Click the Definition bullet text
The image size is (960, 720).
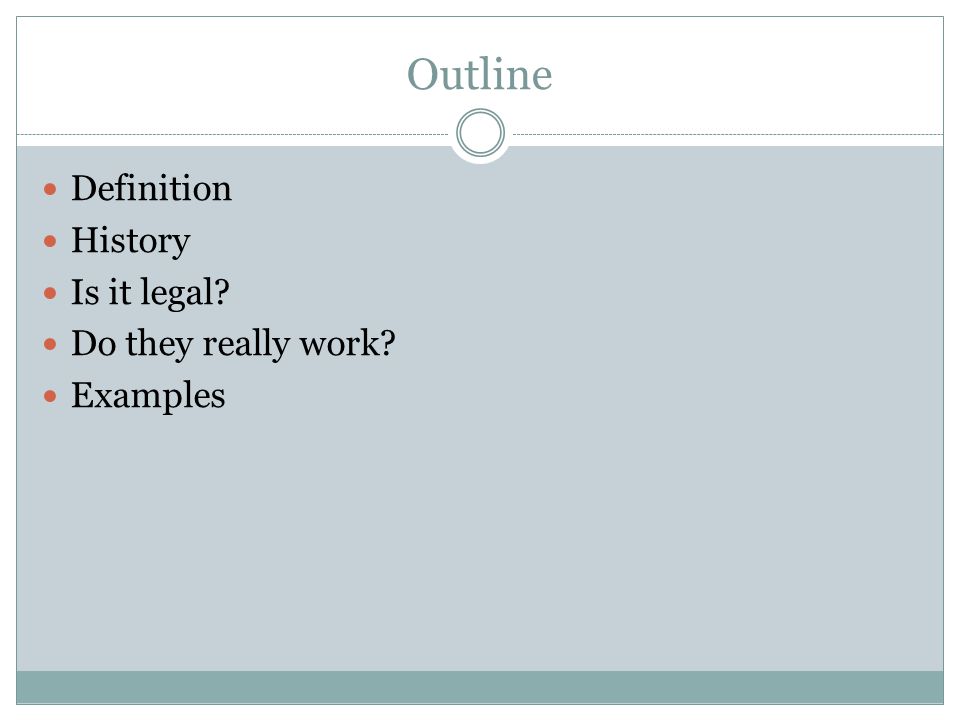(x=151, y=188)
